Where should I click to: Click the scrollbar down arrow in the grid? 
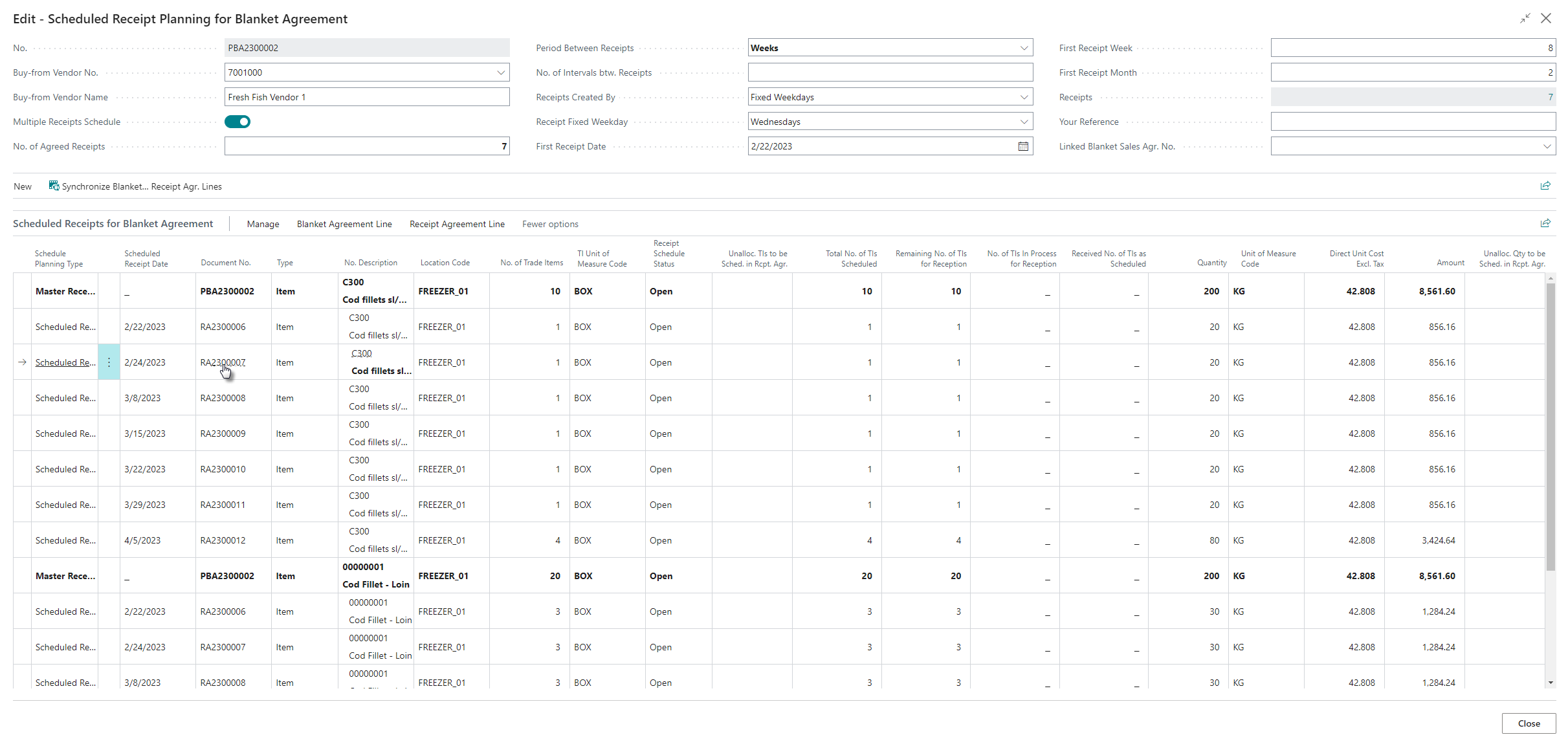pyautogui.click(x=1550, y=683)
